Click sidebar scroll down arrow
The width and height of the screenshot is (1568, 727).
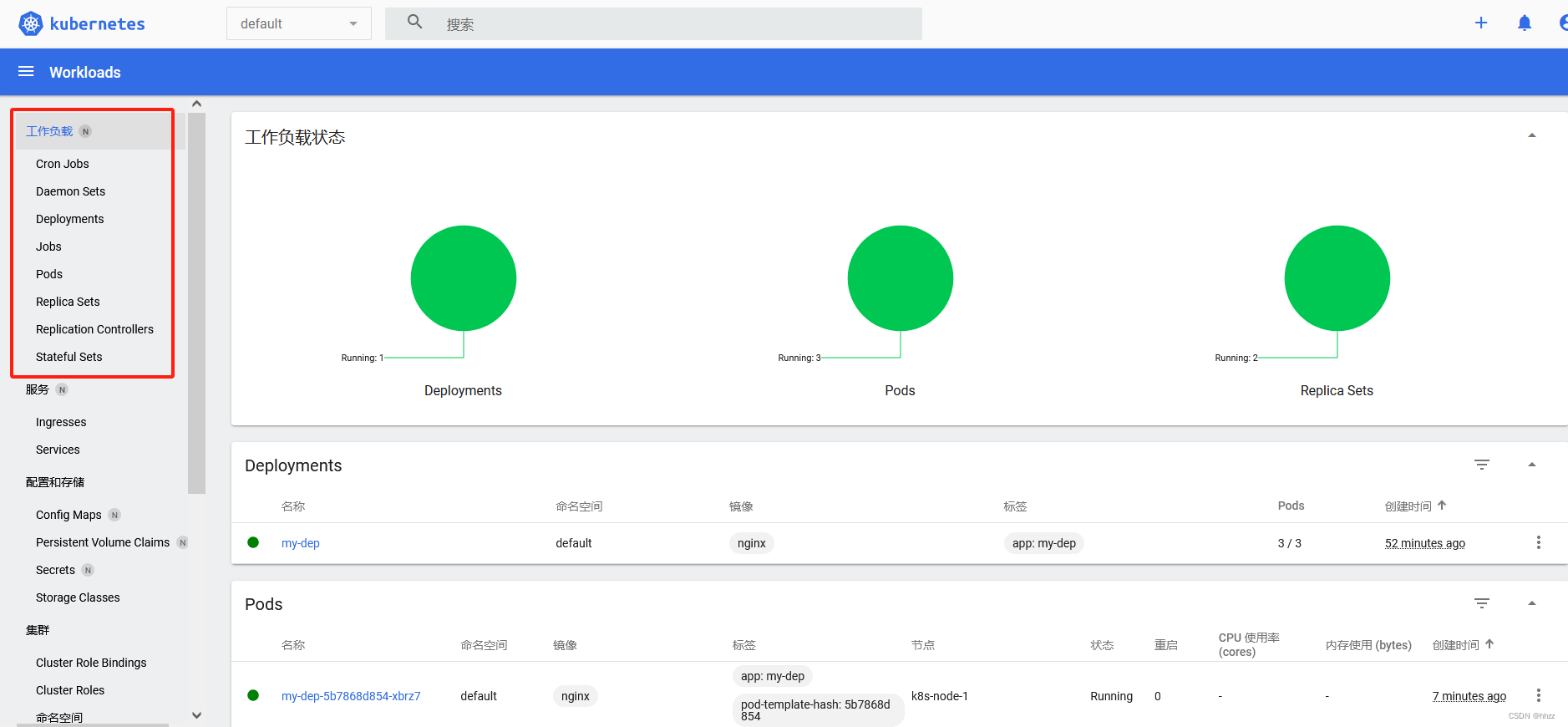tap(196, 715)
